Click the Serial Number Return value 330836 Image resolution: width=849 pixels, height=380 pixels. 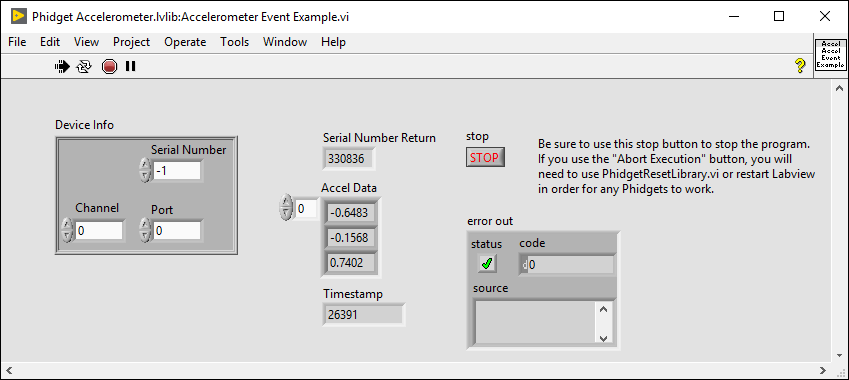[349, 159]
